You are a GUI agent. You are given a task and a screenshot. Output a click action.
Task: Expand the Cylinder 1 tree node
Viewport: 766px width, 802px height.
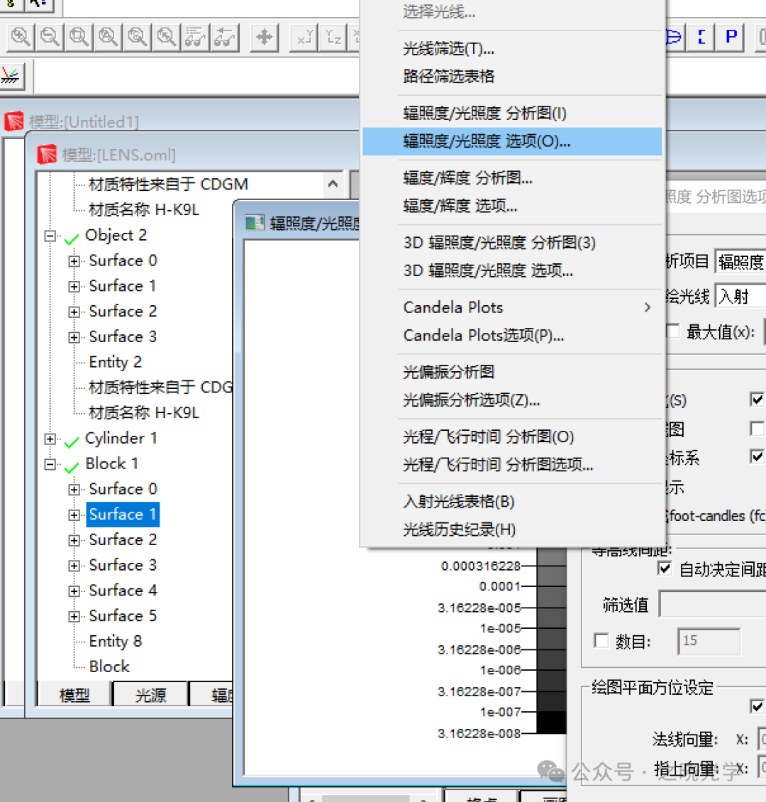(x=50, y=439)
